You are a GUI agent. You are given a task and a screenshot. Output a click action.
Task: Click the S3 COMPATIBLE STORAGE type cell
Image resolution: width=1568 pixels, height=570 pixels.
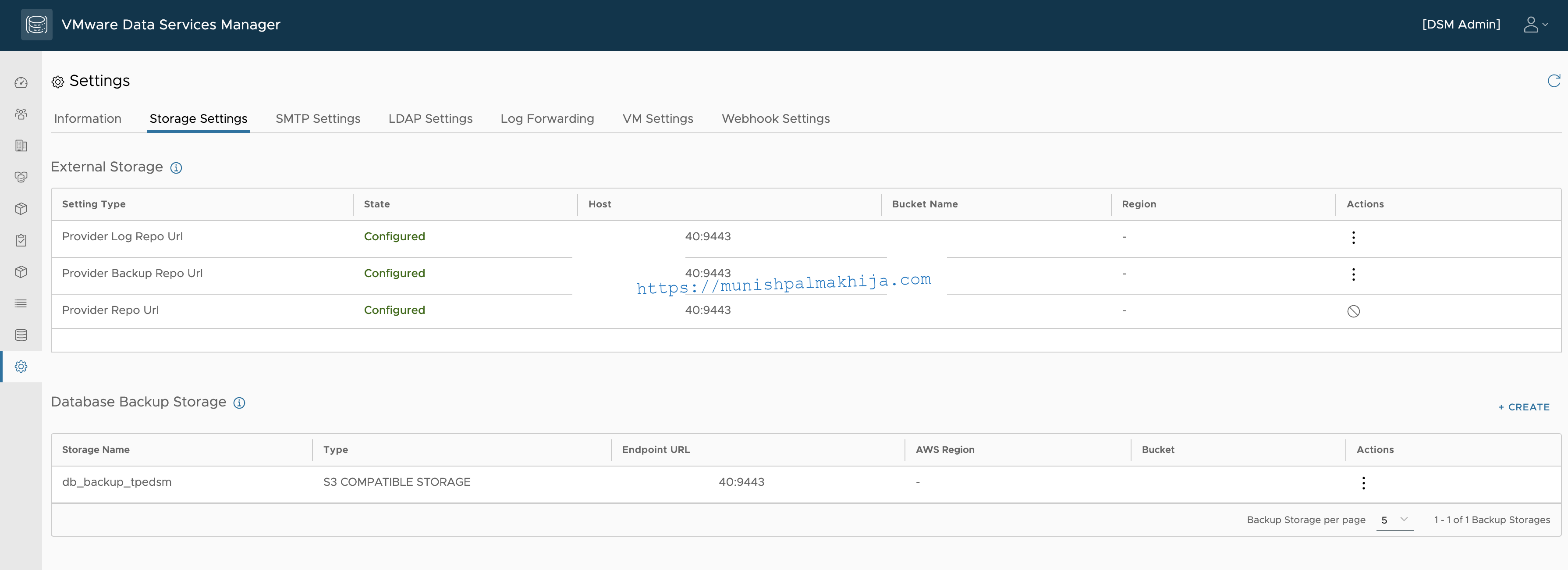397,482
